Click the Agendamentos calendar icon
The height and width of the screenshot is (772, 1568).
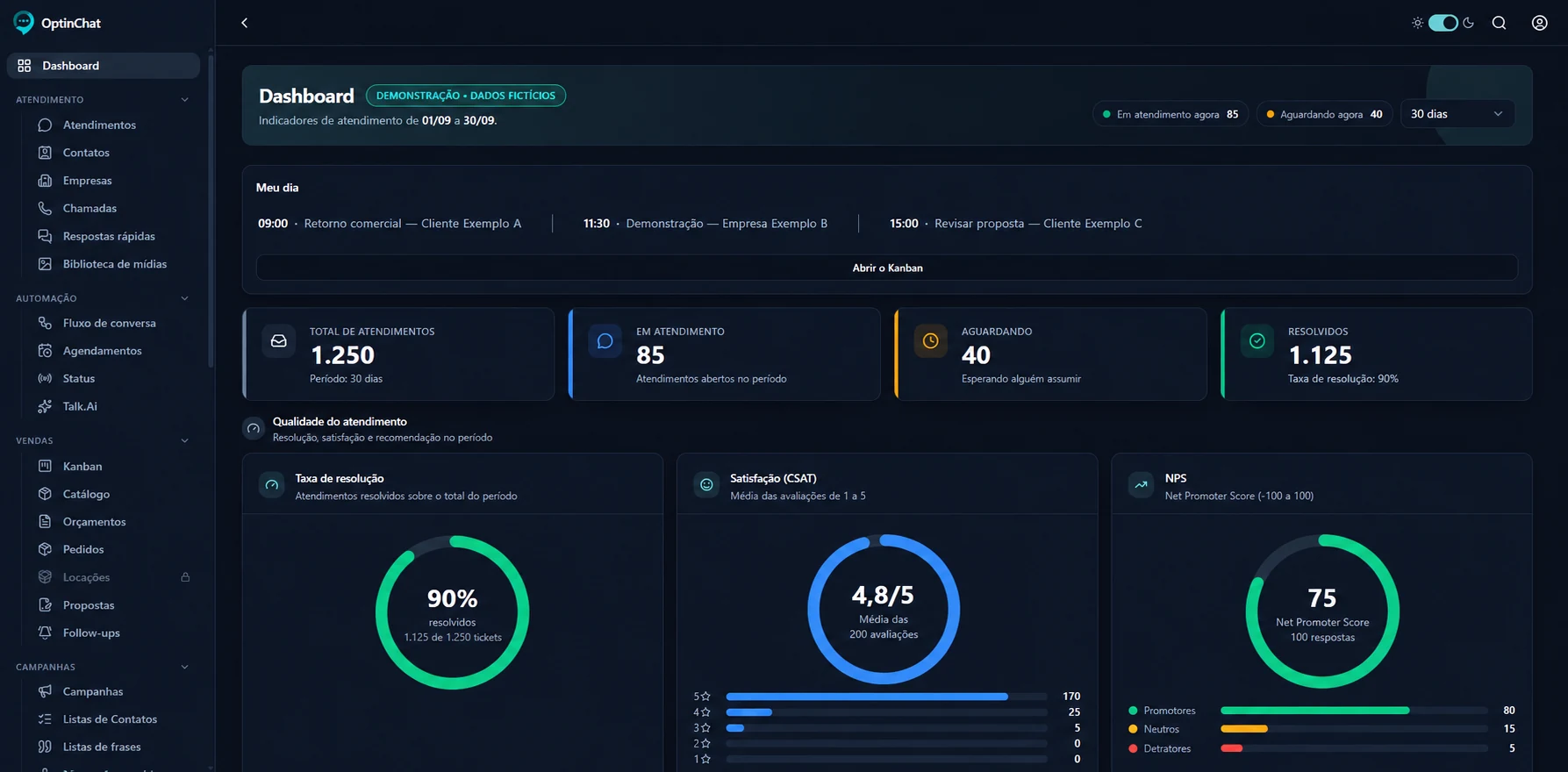pyautogui.click(x=45, y=351)
